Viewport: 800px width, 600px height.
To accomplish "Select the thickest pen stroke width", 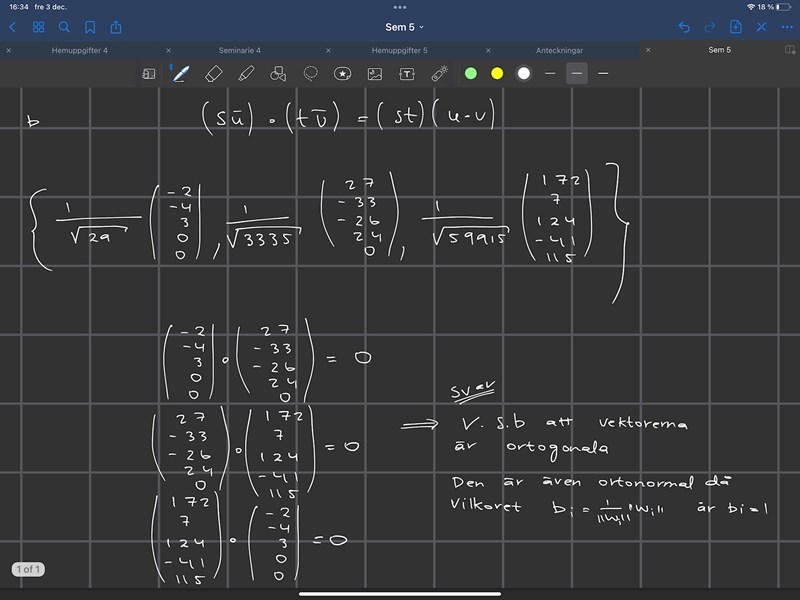I will coord(603,73).
